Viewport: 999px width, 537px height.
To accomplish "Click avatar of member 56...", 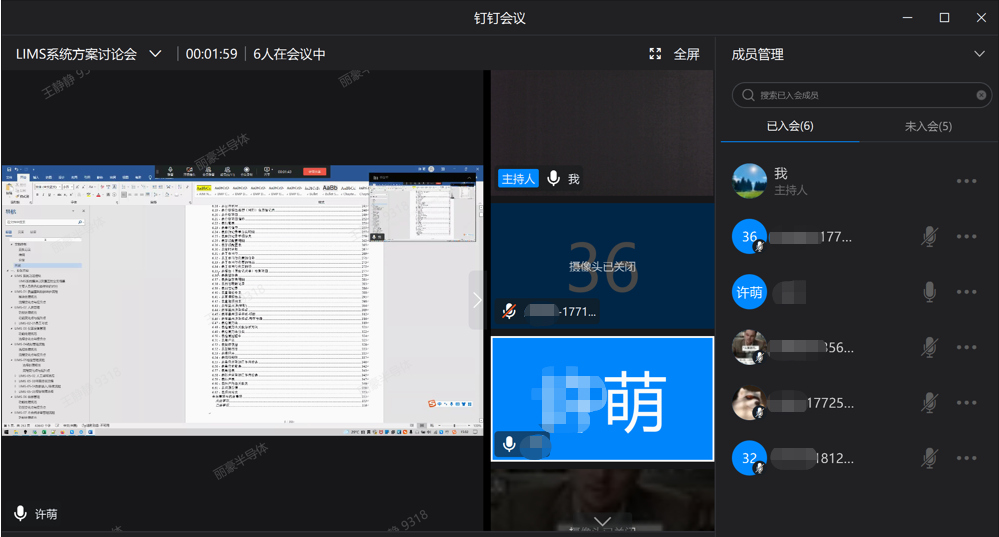I will pyautogui.click(x=749, y=348).
